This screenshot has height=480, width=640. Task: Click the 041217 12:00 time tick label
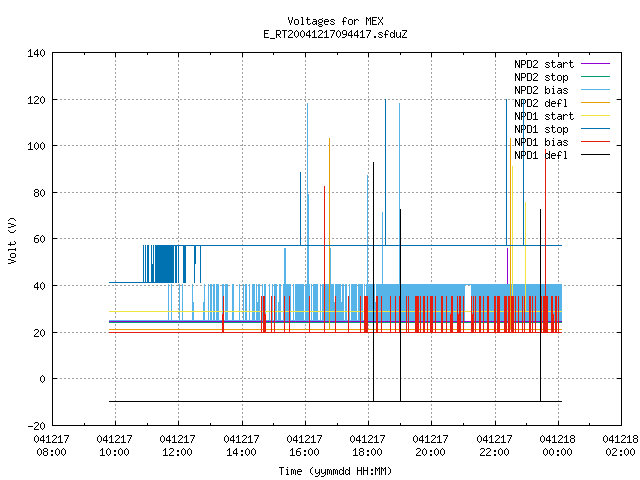point(178,446)
